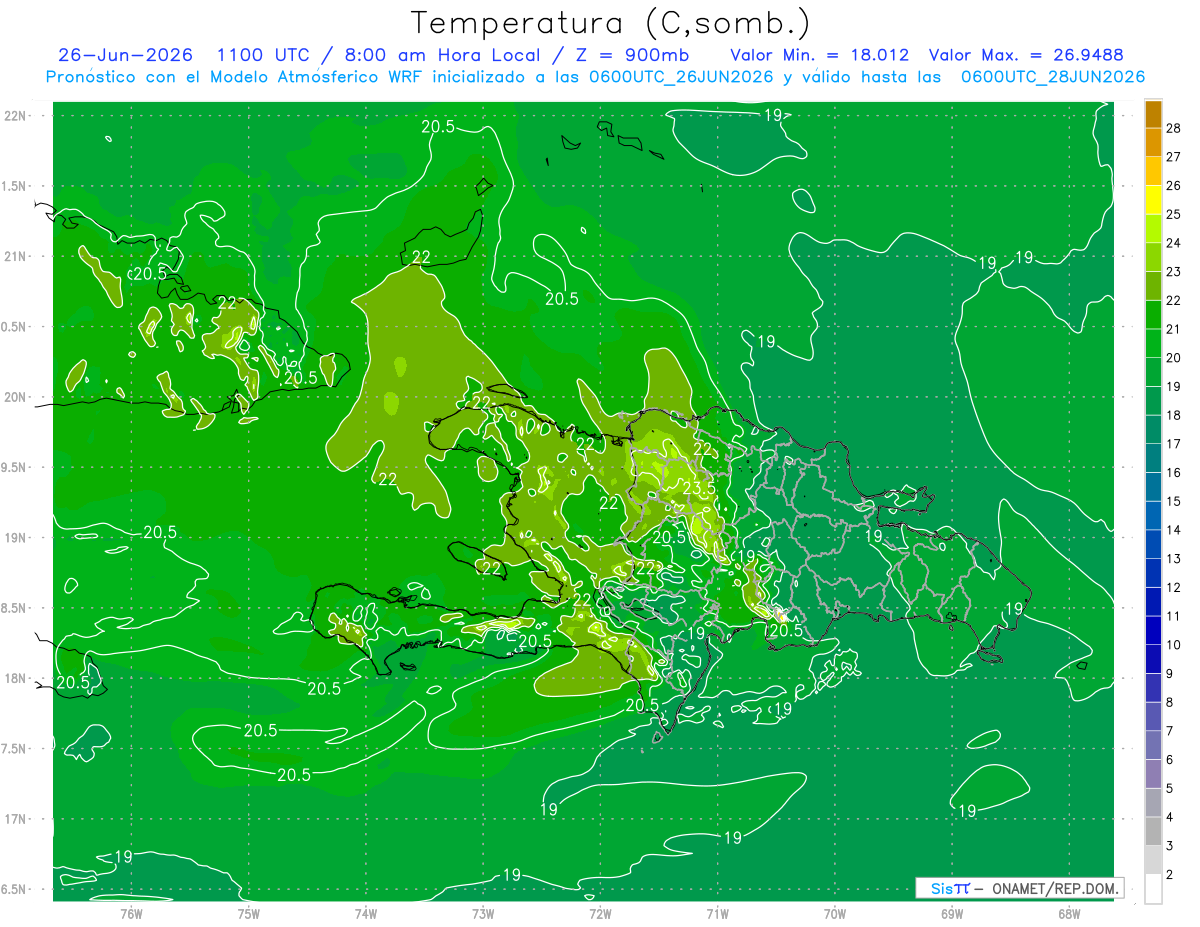Click the colorbar segment between 26 and 27
Viewport: 1200px width, 927px height.
pyautogui.click(x=1153, y=171)
